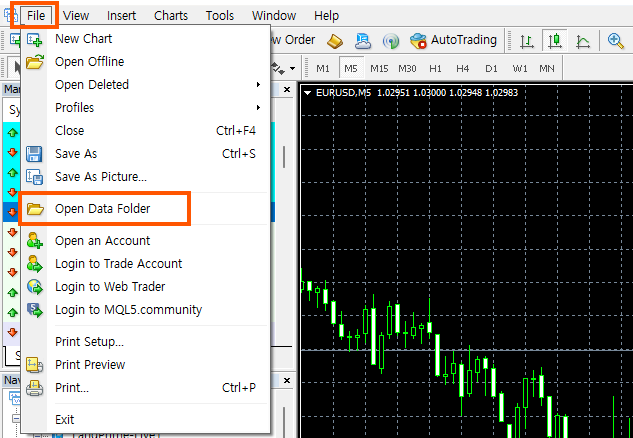633x438 pixels.
Task: Click the zoom in magnifier icon
Action: tap(615, 41)
